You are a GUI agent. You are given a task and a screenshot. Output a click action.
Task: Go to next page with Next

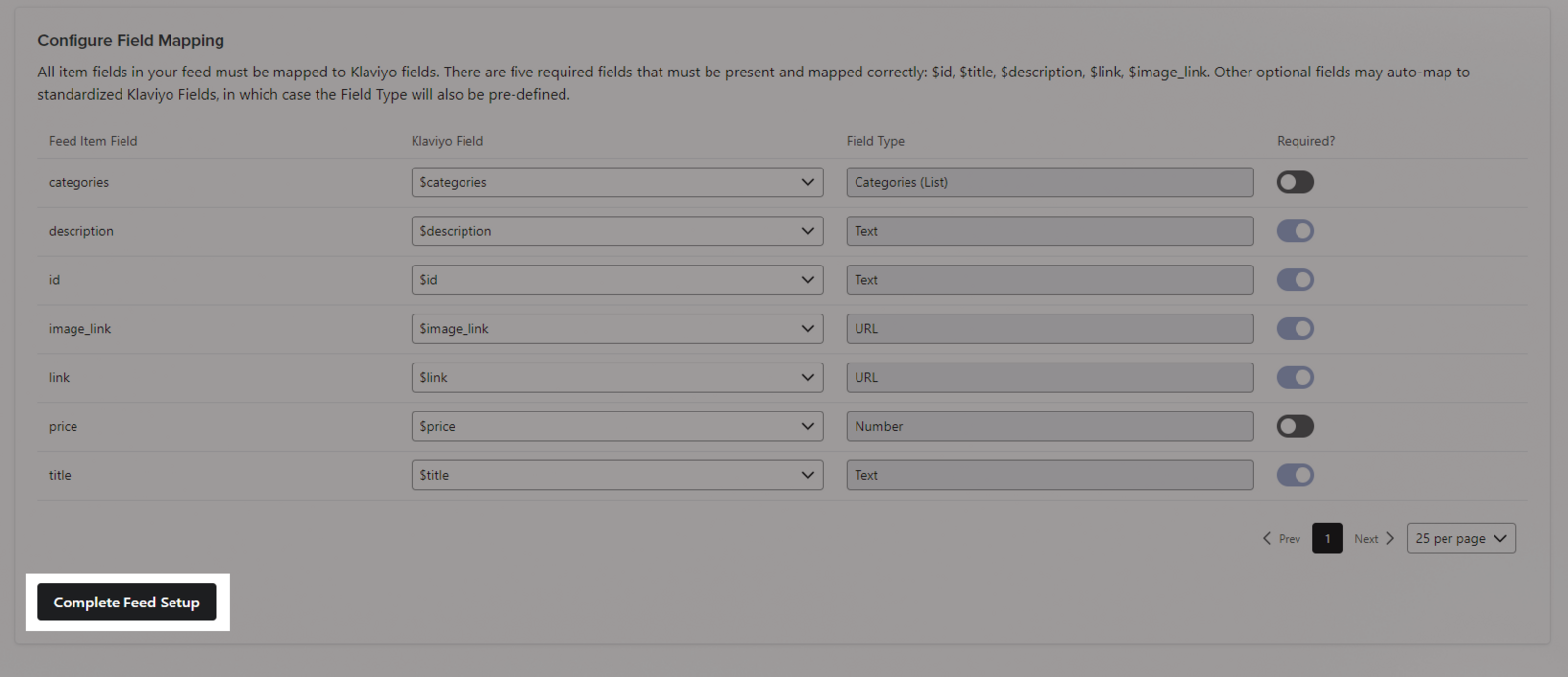click(x=1374, y=539)
